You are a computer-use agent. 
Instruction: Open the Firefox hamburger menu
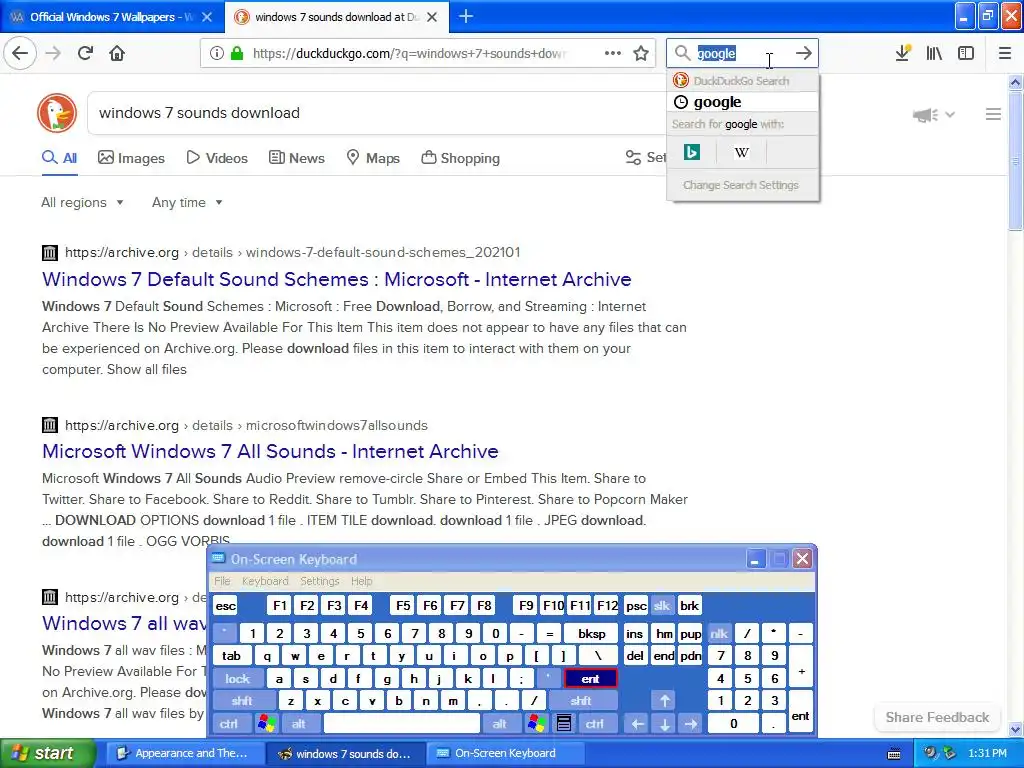click(1004, 53)
